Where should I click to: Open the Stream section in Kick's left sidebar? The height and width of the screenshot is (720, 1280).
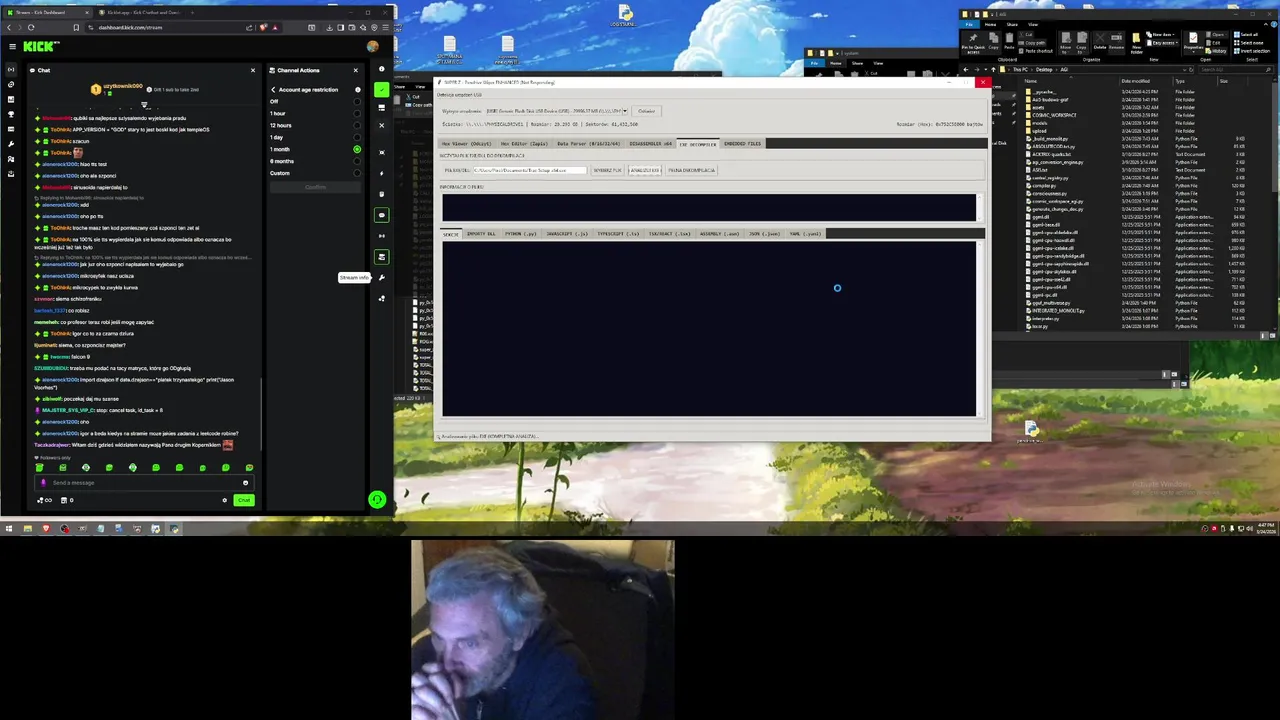(11, 69)
